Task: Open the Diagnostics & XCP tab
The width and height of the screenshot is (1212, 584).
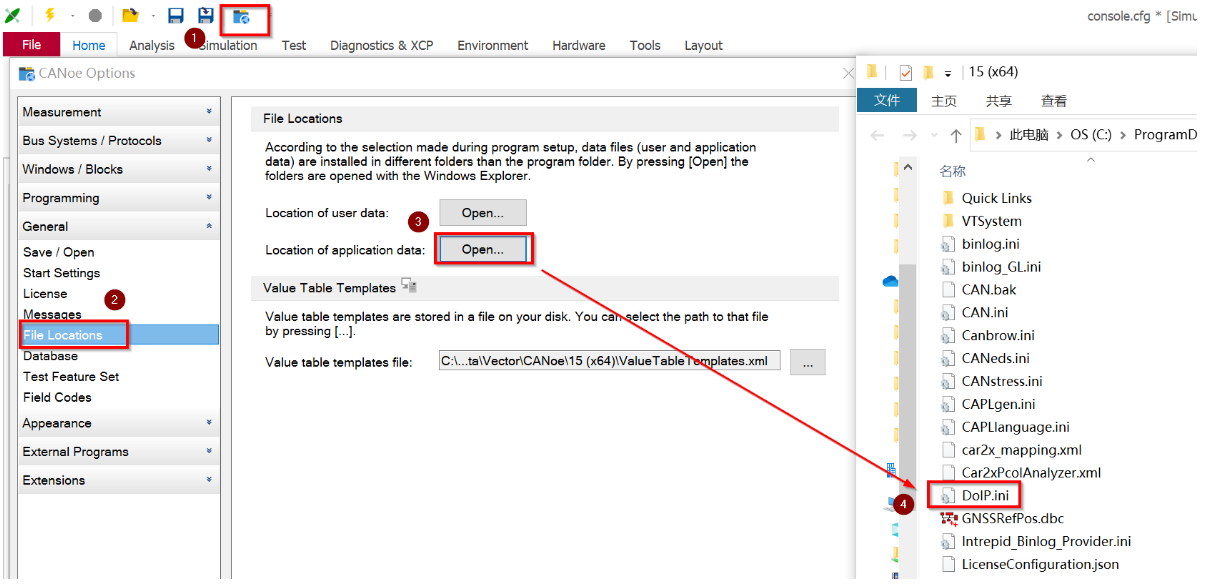Action: 382,45
